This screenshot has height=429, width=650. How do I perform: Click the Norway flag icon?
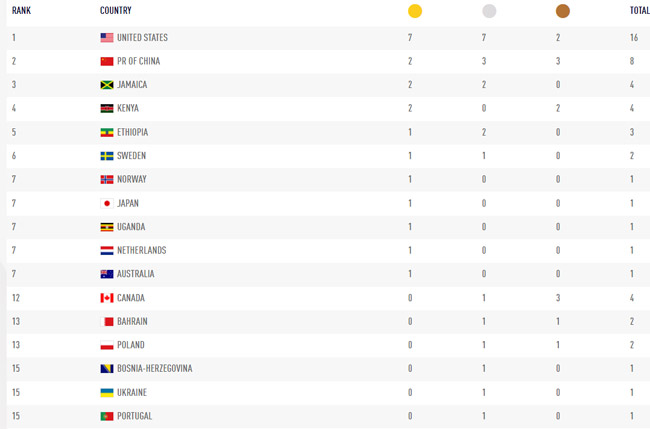tap(107, 180)
